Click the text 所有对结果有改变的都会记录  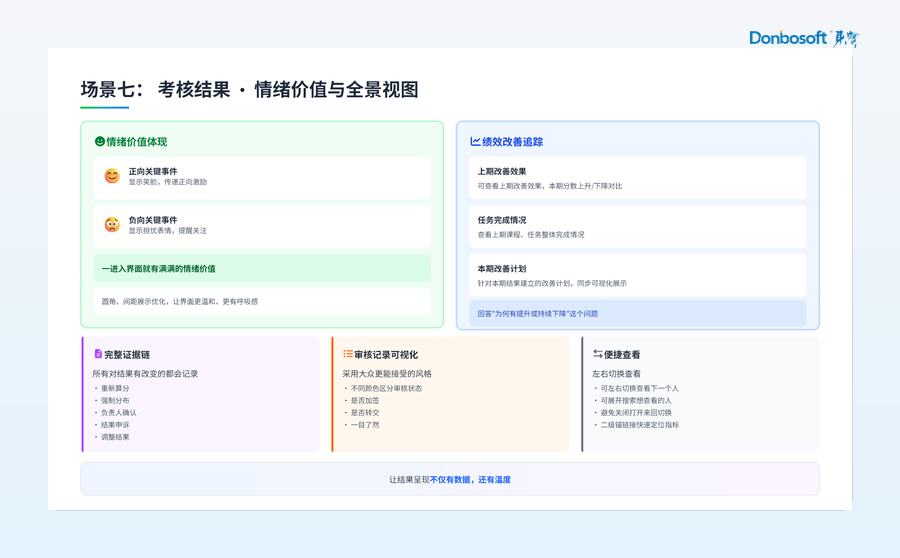point(145,374)
